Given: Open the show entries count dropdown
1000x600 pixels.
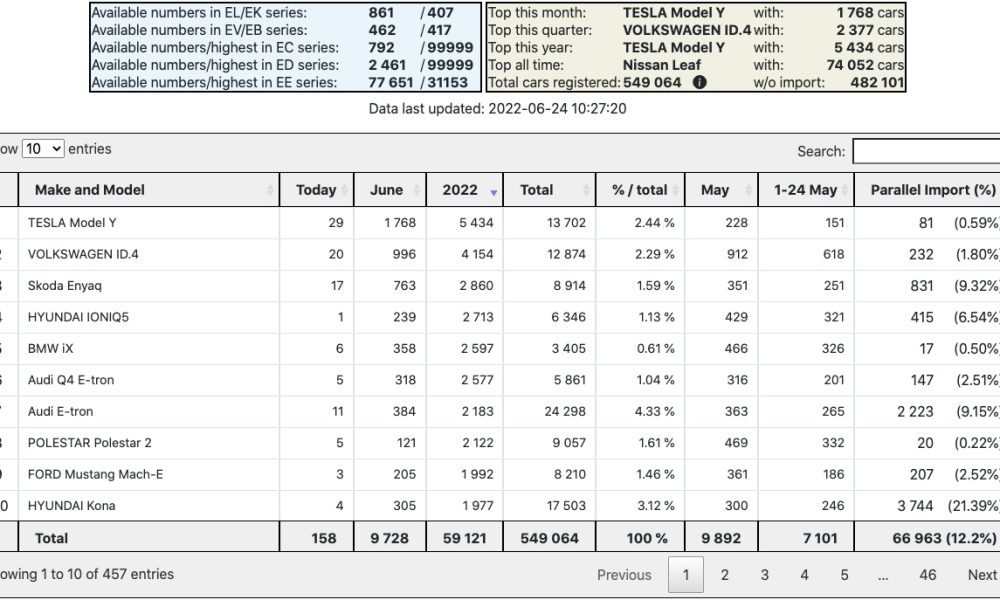Looking at the screenshot, I should (x=43, y=149).
